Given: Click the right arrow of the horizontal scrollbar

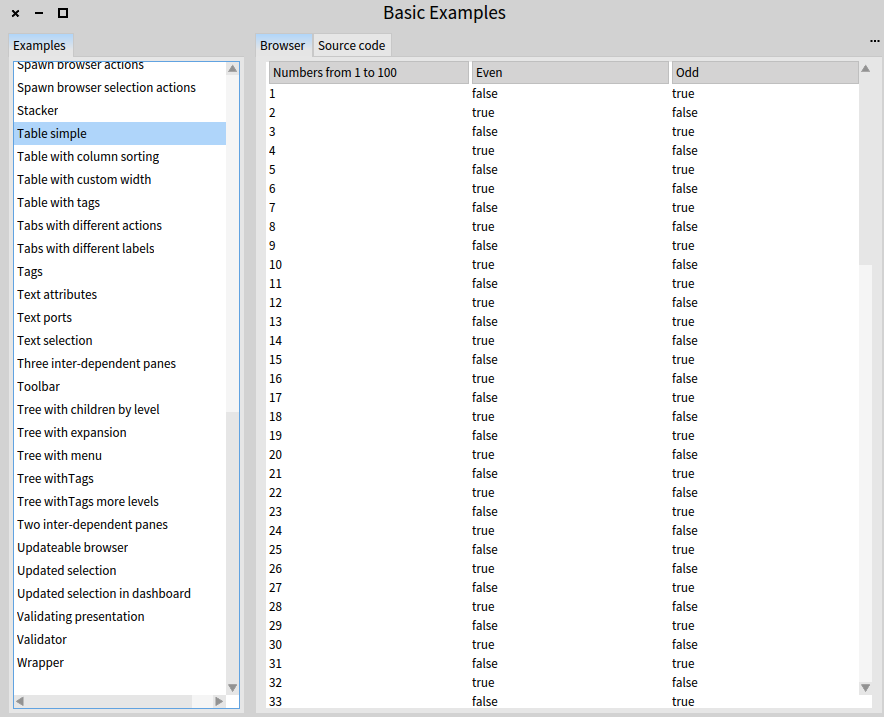Looking at the screenshot, I should 219,703.
